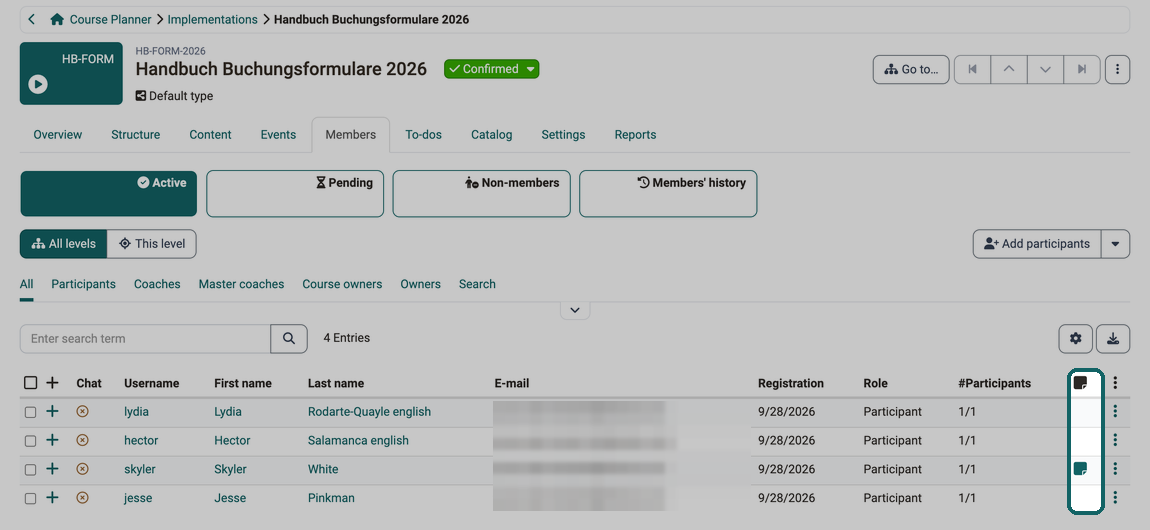Viewport: 1150px width, 530px height.
Task: Open Implementations breadcrumb link
Action: (213, 20)
